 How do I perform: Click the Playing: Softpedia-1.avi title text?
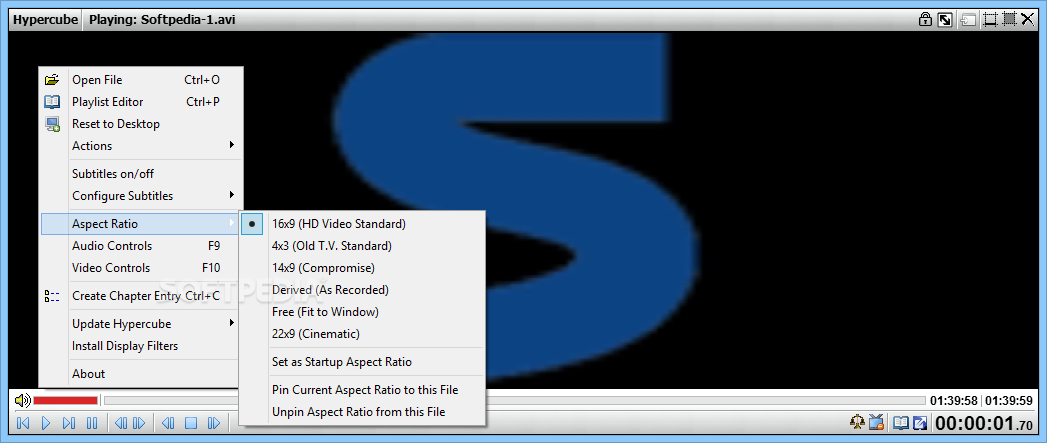pos(162,19)
